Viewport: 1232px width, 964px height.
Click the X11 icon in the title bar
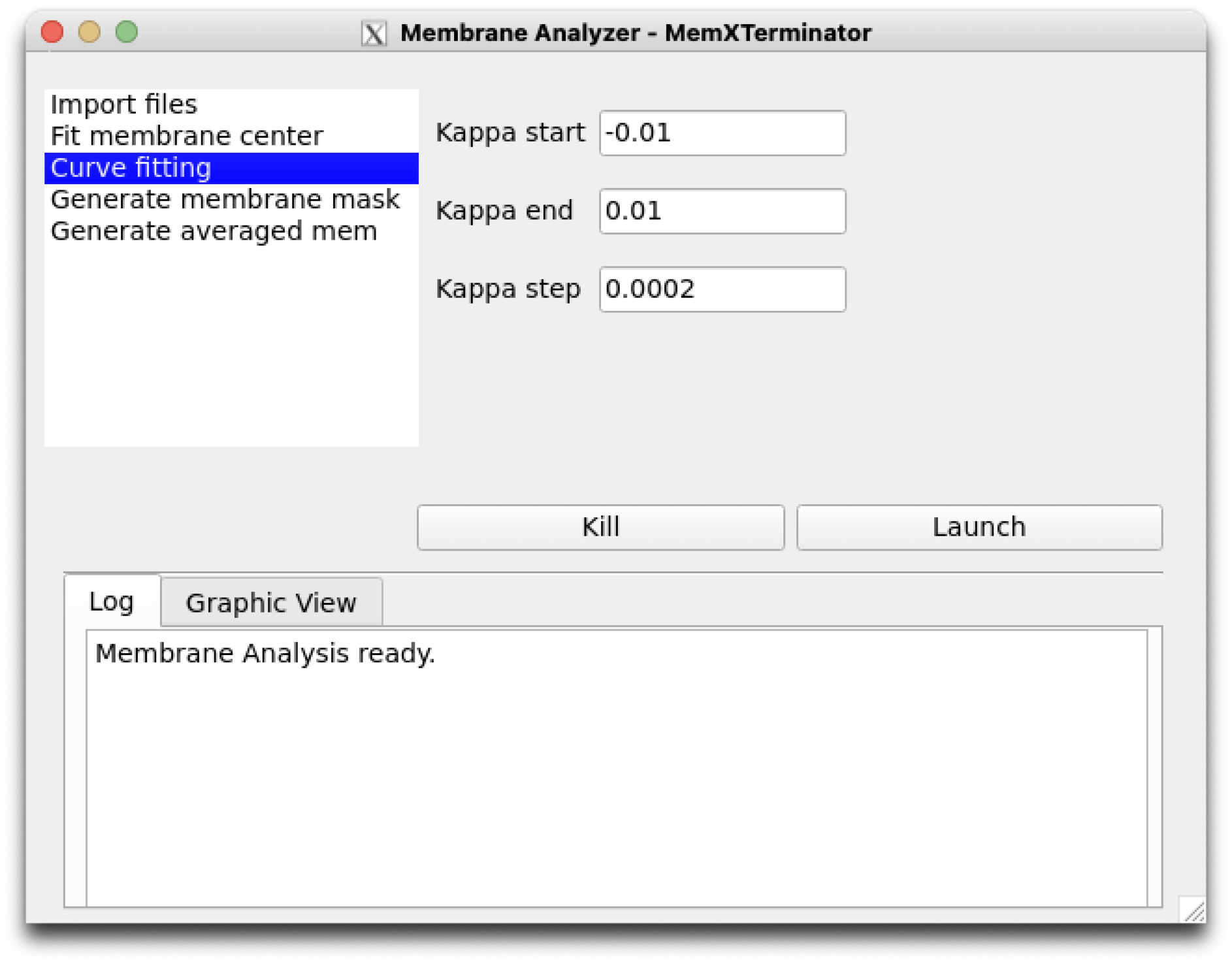click(x=374, y=33)
